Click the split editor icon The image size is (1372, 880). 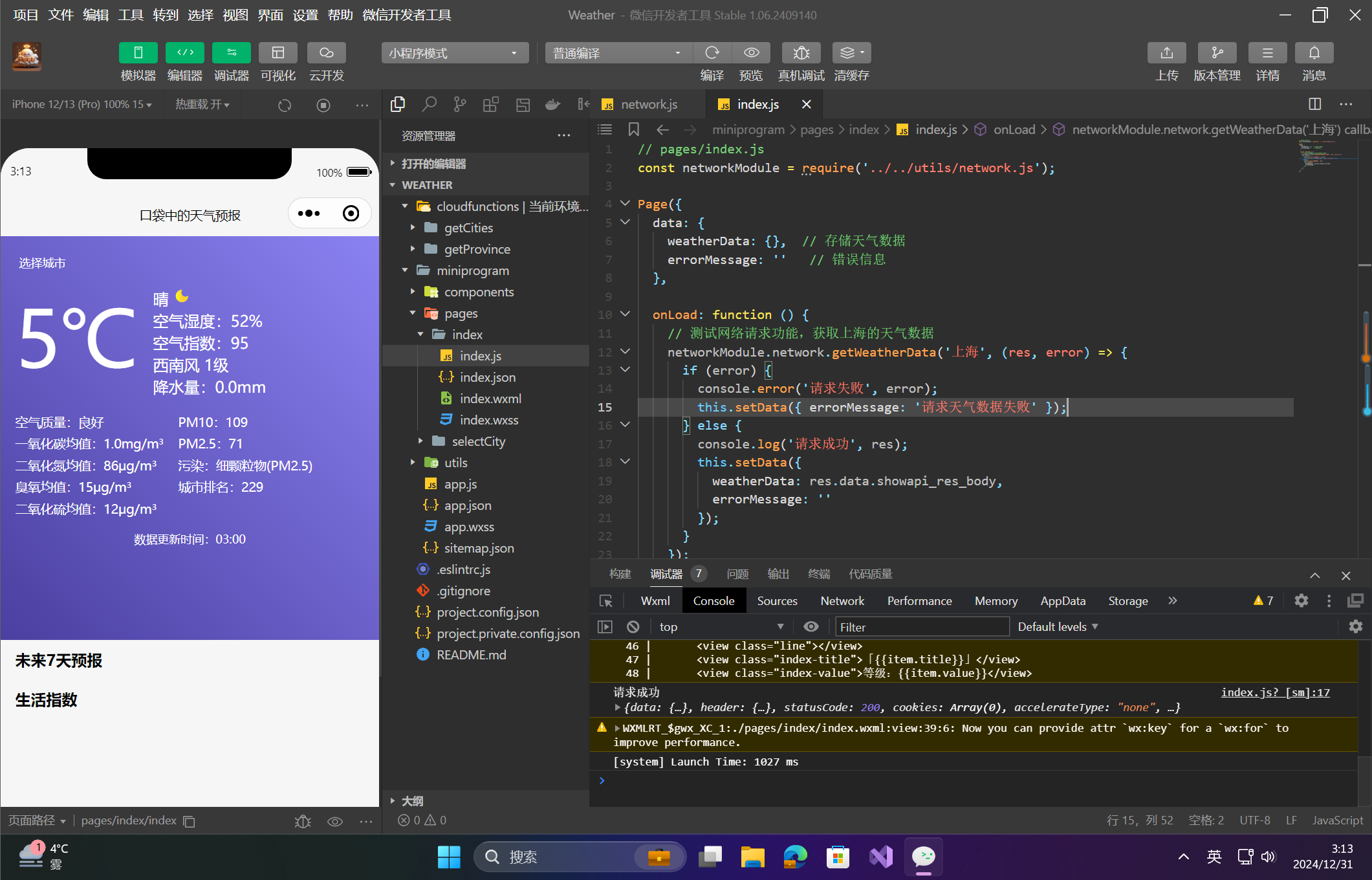pyautogui.click(x=1314, y=104)
